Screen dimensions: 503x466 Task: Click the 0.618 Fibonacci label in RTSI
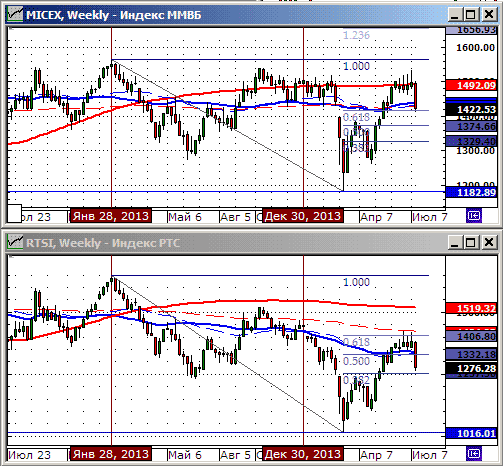pyautogui.click(x=356, y=342)
